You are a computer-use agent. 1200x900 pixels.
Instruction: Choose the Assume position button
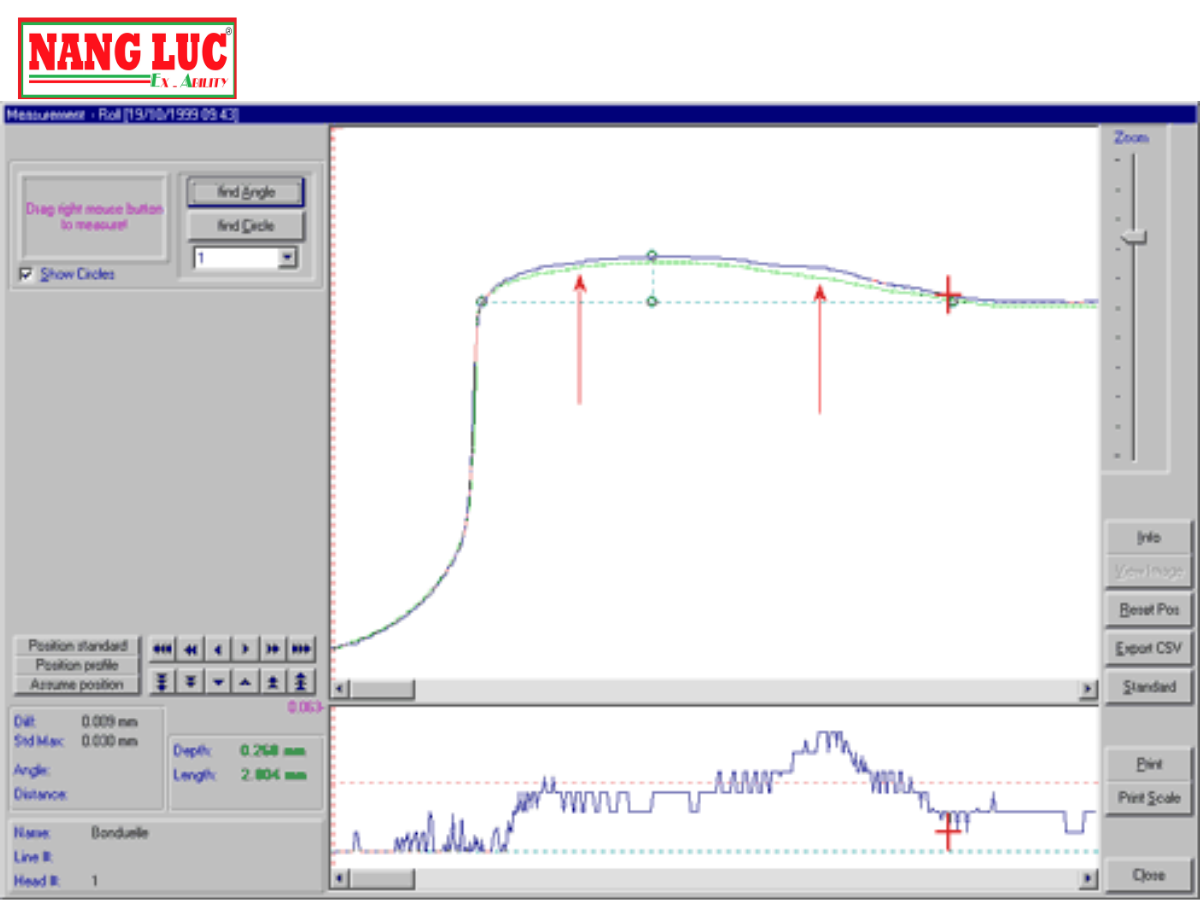[77, 685]
